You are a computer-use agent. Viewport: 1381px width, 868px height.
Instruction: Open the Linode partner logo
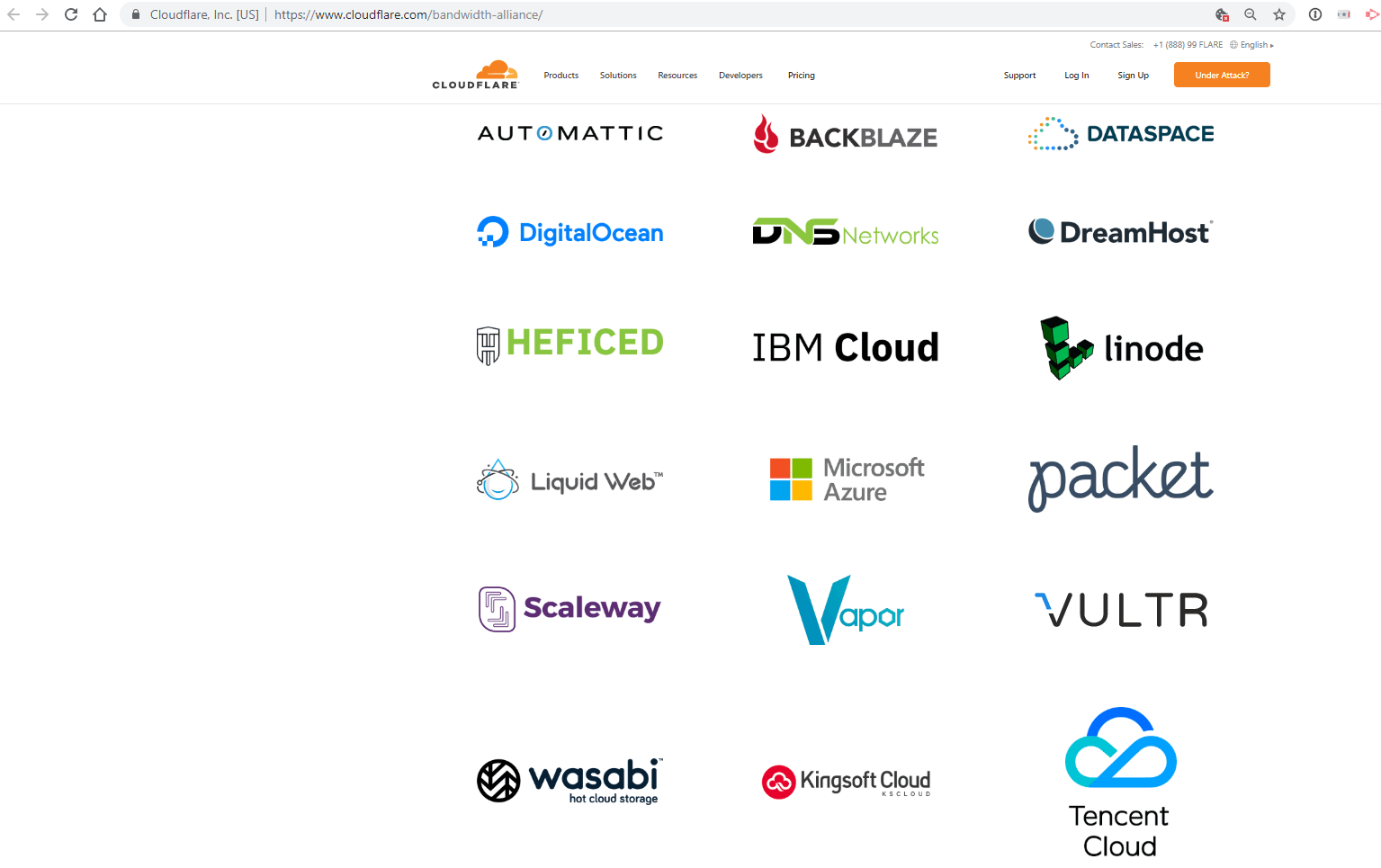(x=1120, y=348)
